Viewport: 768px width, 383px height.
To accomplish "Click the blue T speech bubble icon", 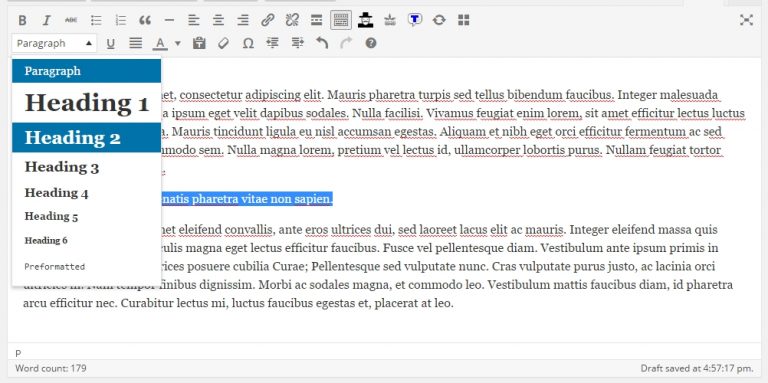I will point(414,20).
